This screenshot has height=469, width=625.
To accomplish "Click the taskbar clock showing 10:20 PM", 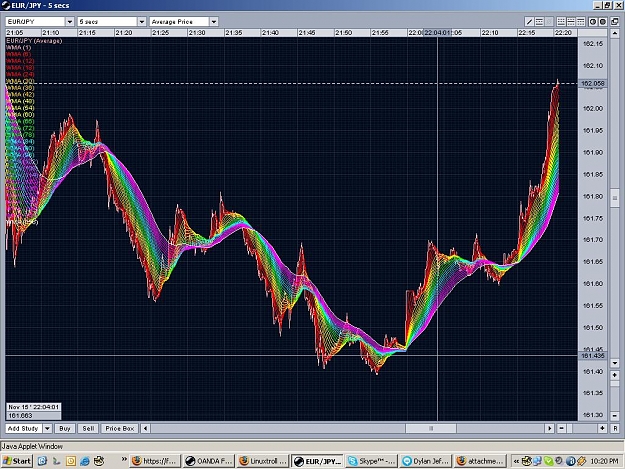I will pyautogui.click(x=604, y=461).
